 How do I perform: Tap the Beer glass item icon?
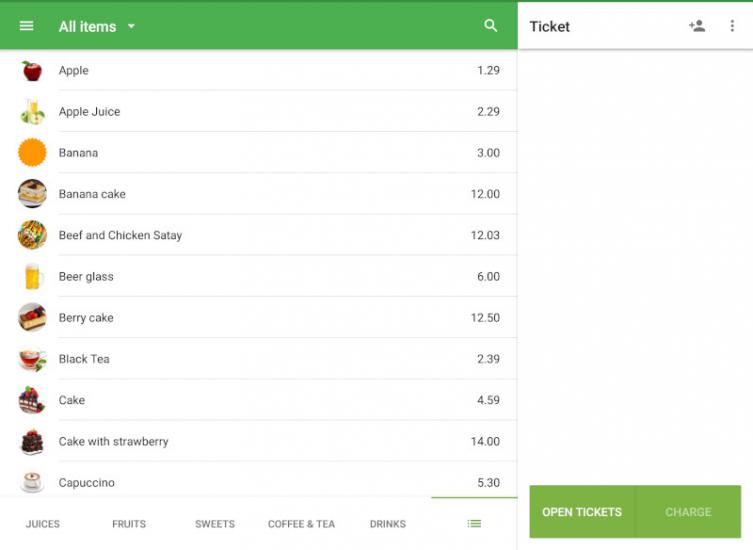pos(32,277)
